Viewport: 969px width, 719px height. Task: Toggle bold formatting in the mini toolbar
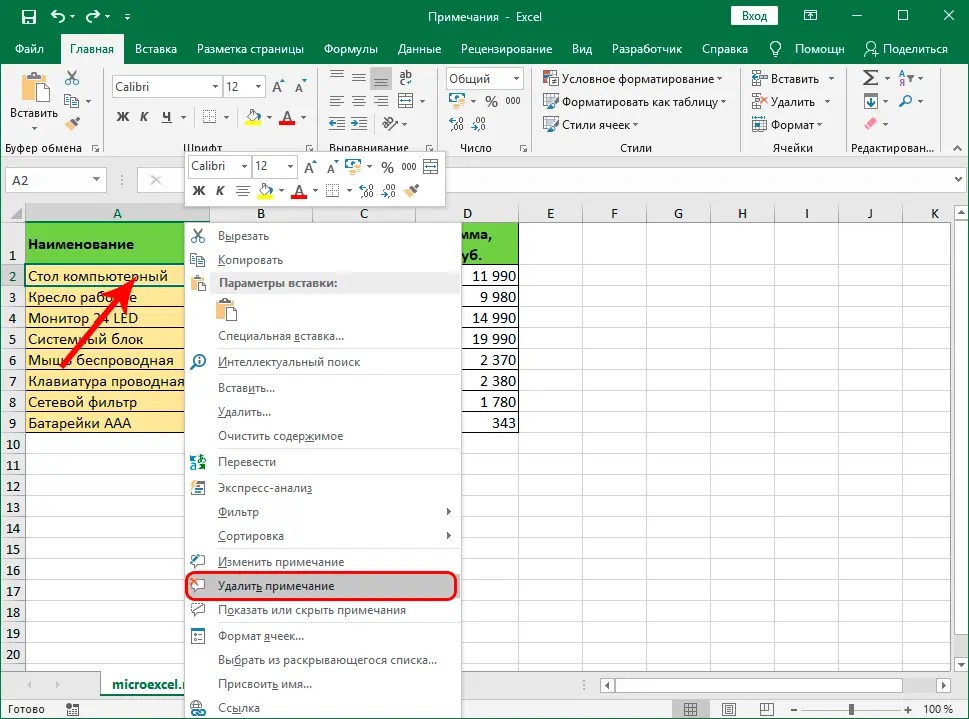point(198,190)
